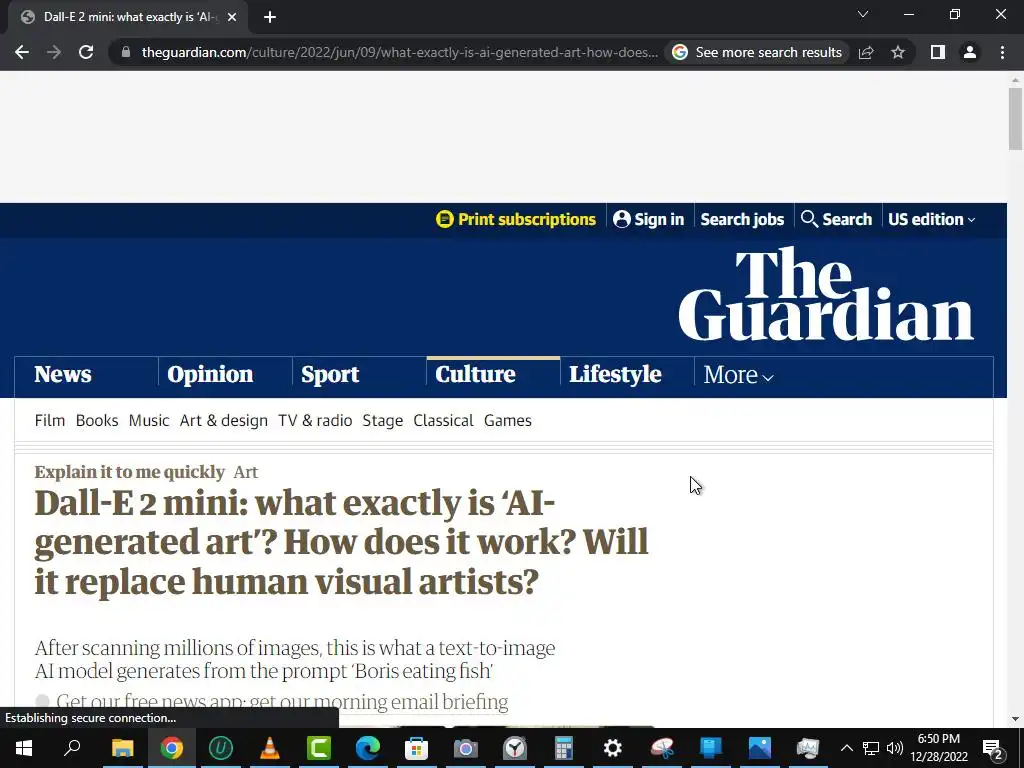This screenshot has width=1024, height=768.
Task: Open the clock app in the taskbar
Action: [515, 748]
